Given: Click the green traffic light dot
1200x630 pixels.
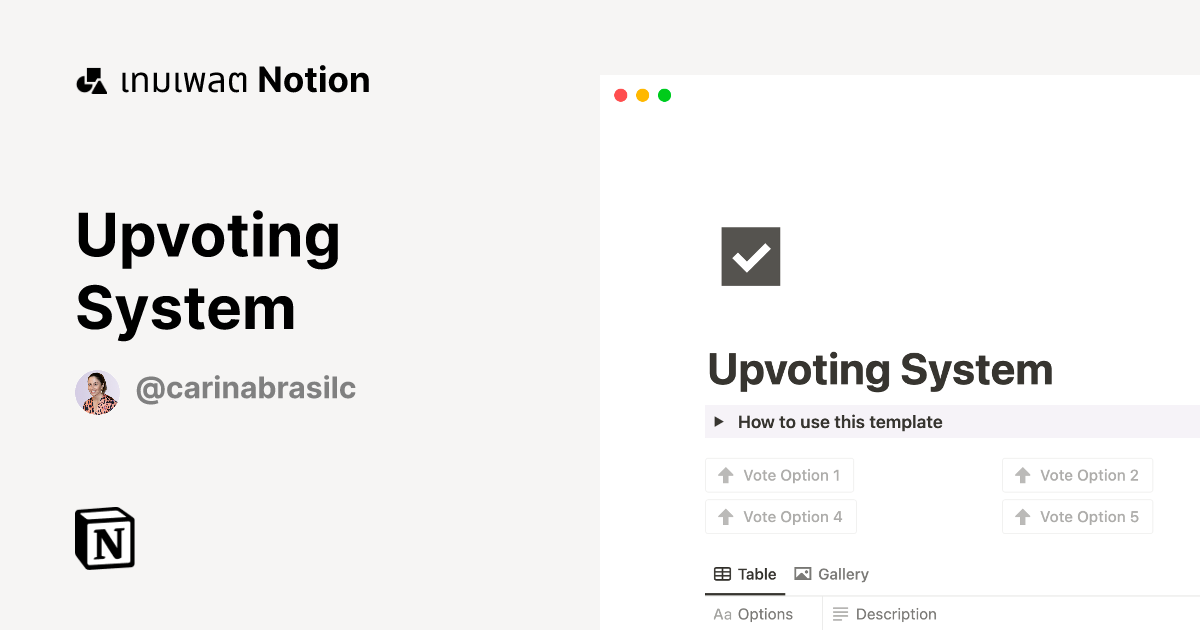Looking at the screenshot, I should [x=663, y=94].
